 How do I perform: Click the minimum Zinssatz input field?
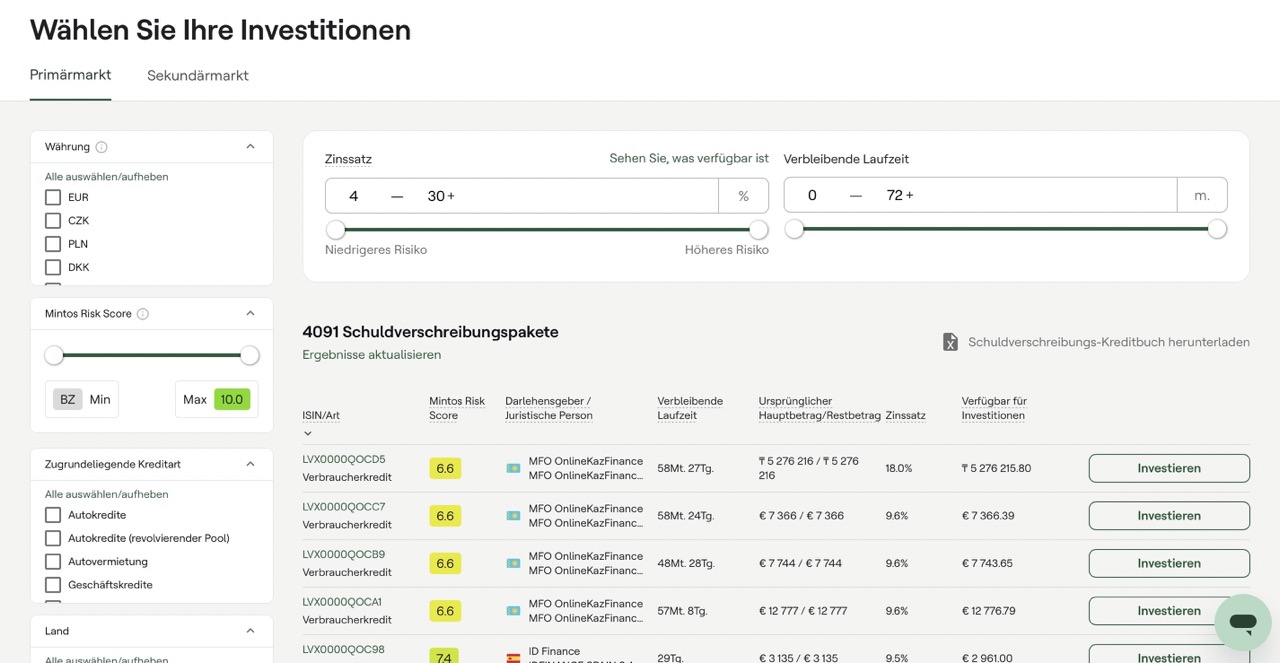point(354,196)
